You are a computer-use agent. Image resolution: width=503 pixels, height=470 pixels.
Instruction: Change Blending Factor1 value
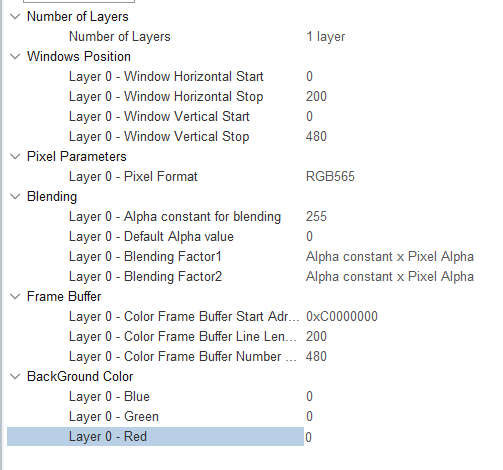click(390, 257)
